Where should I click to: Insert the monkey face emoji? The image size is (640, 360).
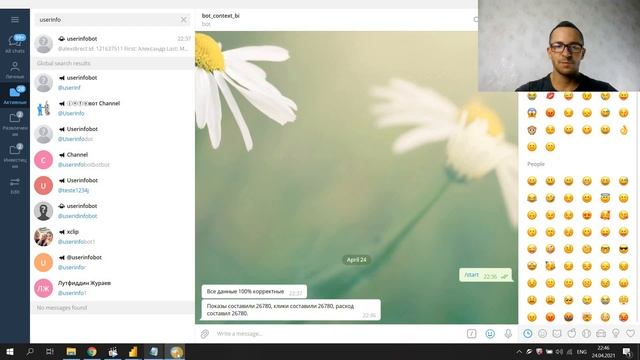(x=532, y=130)
